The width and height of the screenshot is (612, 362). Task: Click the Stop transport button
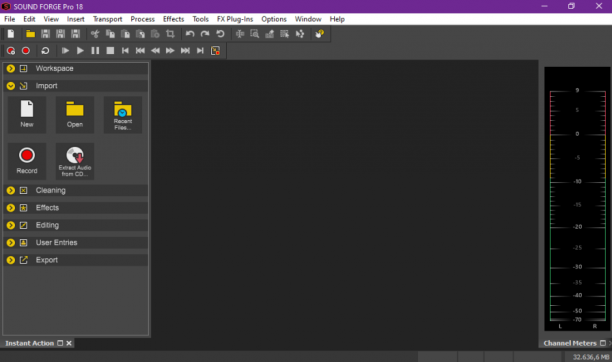[x=110, y=51]
